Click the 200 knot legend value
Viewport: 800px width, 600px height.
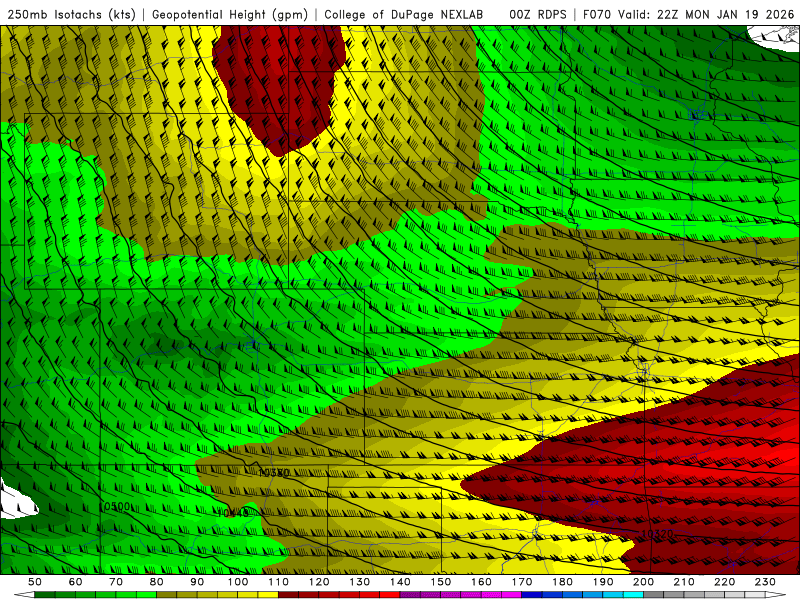pos(644,582)
